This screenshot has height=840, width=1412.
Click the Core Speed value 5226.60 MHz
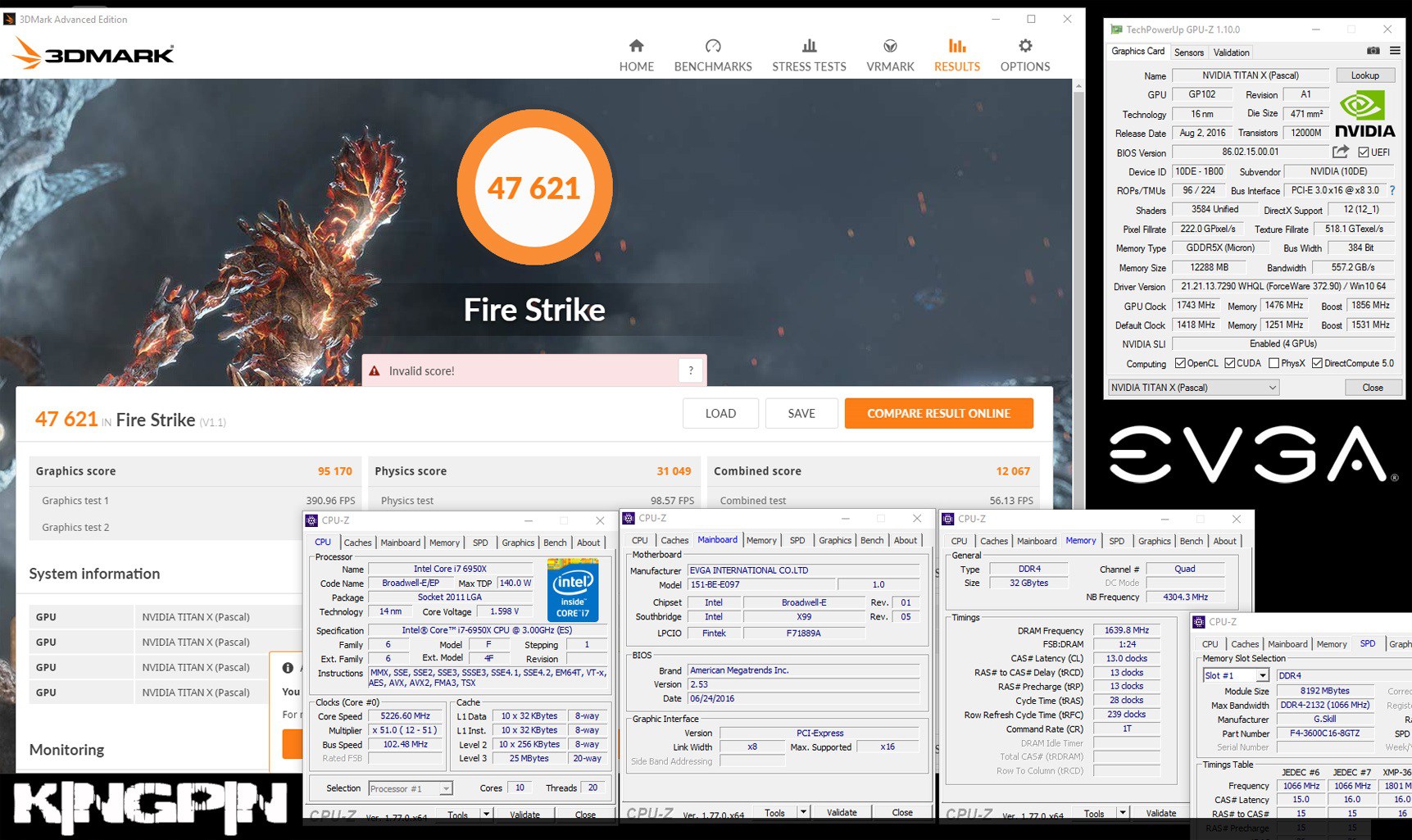pyautogui.click(x=406, y=716)
